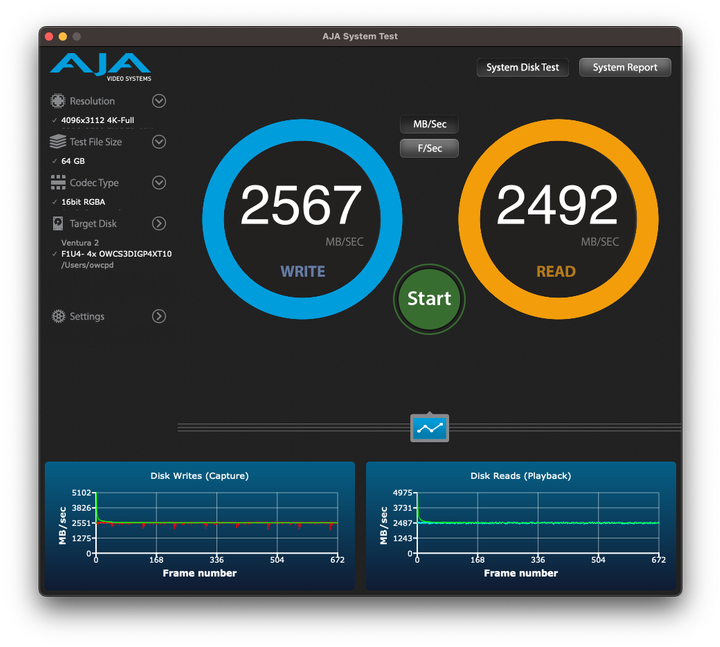Toggle the graph view chart icon
Screen dimensions: 720x647
point(429,428)
